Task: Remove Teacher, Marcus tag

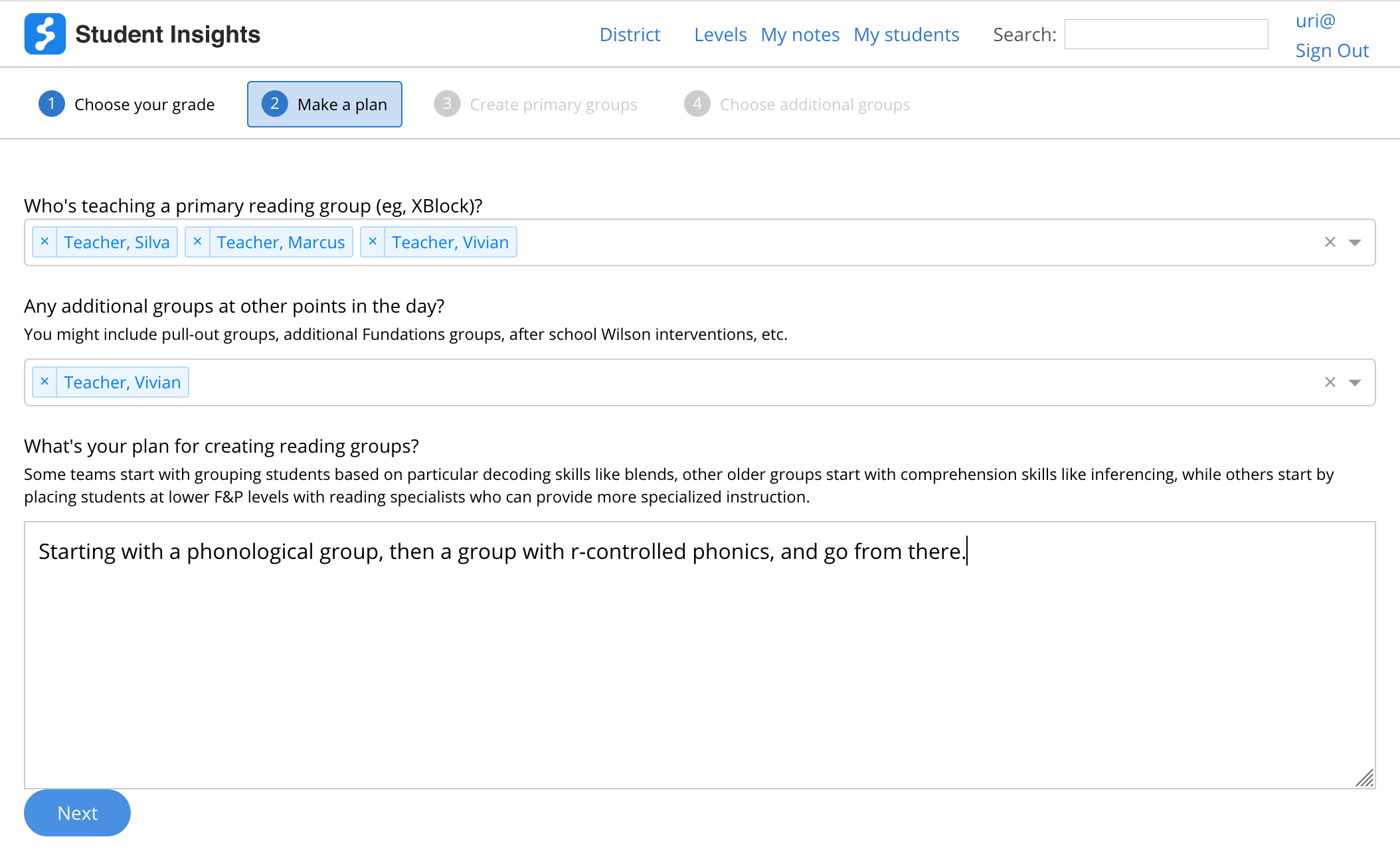Action: (x=197, y=242)
